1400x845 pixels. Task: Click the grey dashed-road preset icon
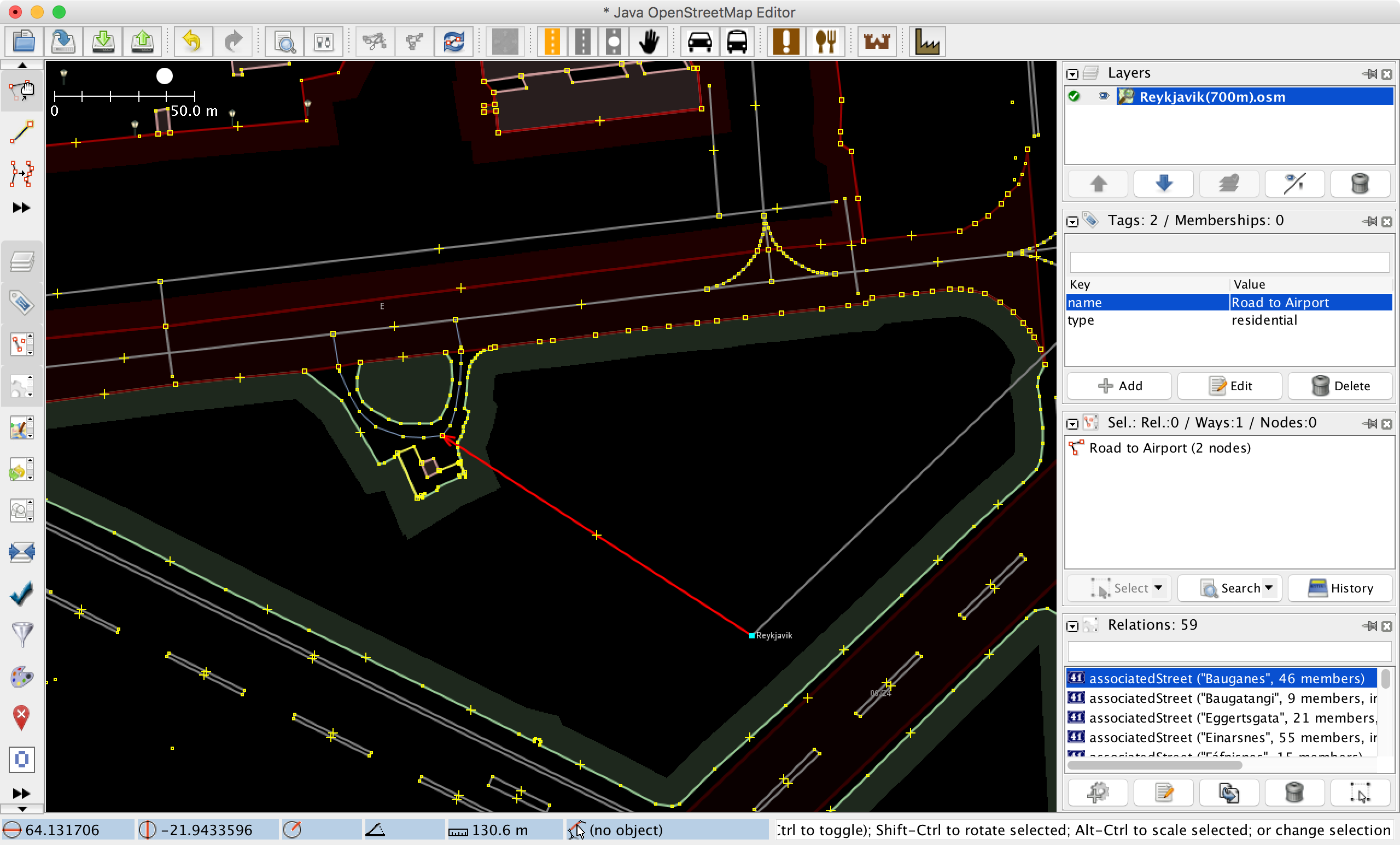pyautogui.click(x=582, y=42)
